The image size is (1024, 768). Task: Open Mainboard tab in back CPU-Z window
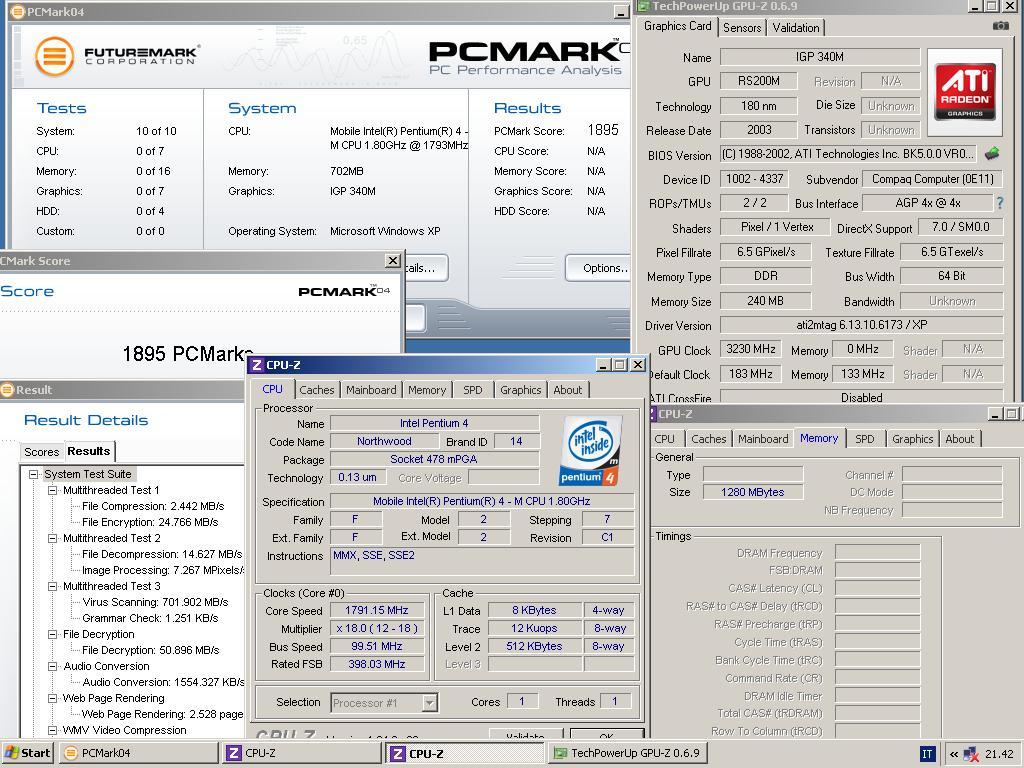763,440
